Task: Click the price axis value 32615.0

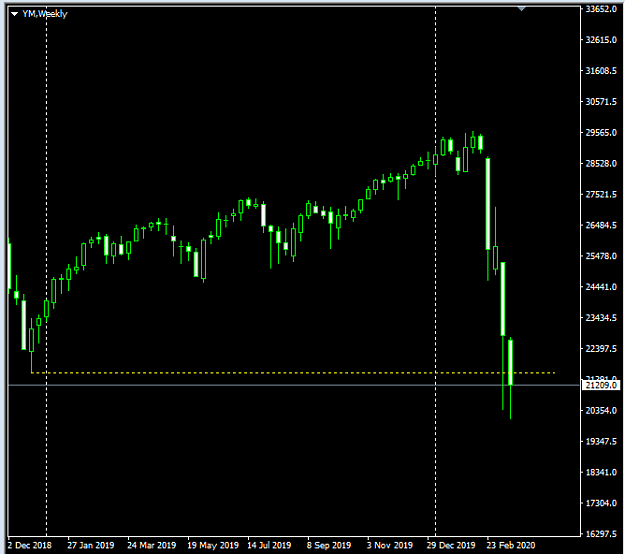Action: 601,40
